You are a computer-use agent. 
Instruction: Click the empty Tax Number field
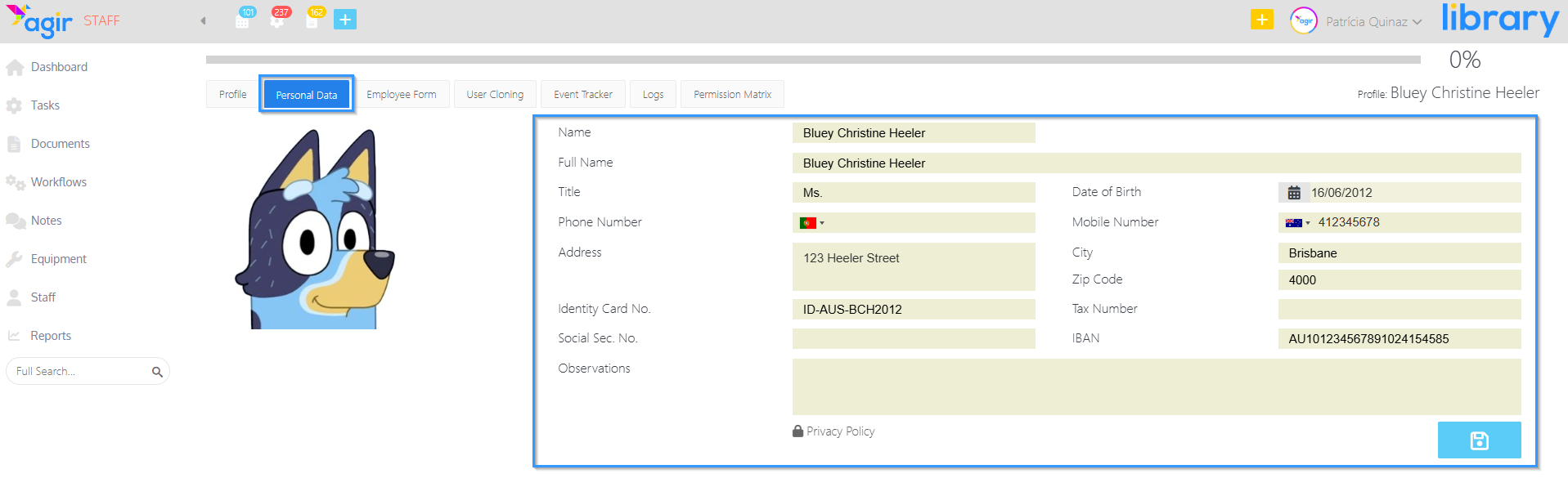point(1400,310)
